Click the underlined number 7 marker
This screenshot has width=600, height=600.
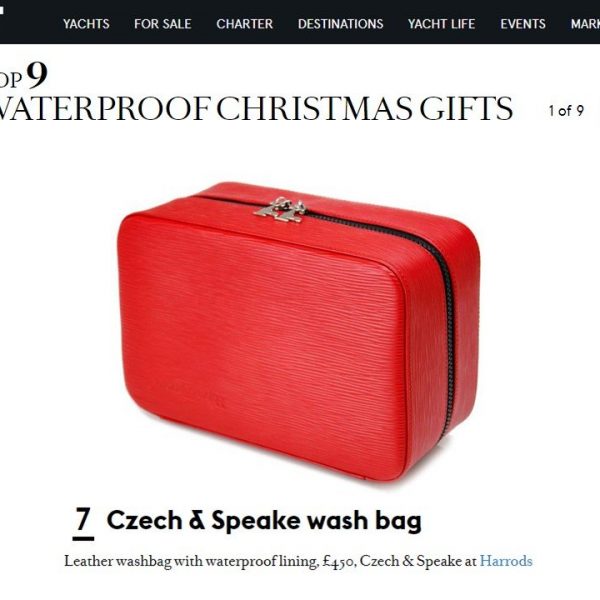(83, 522)
